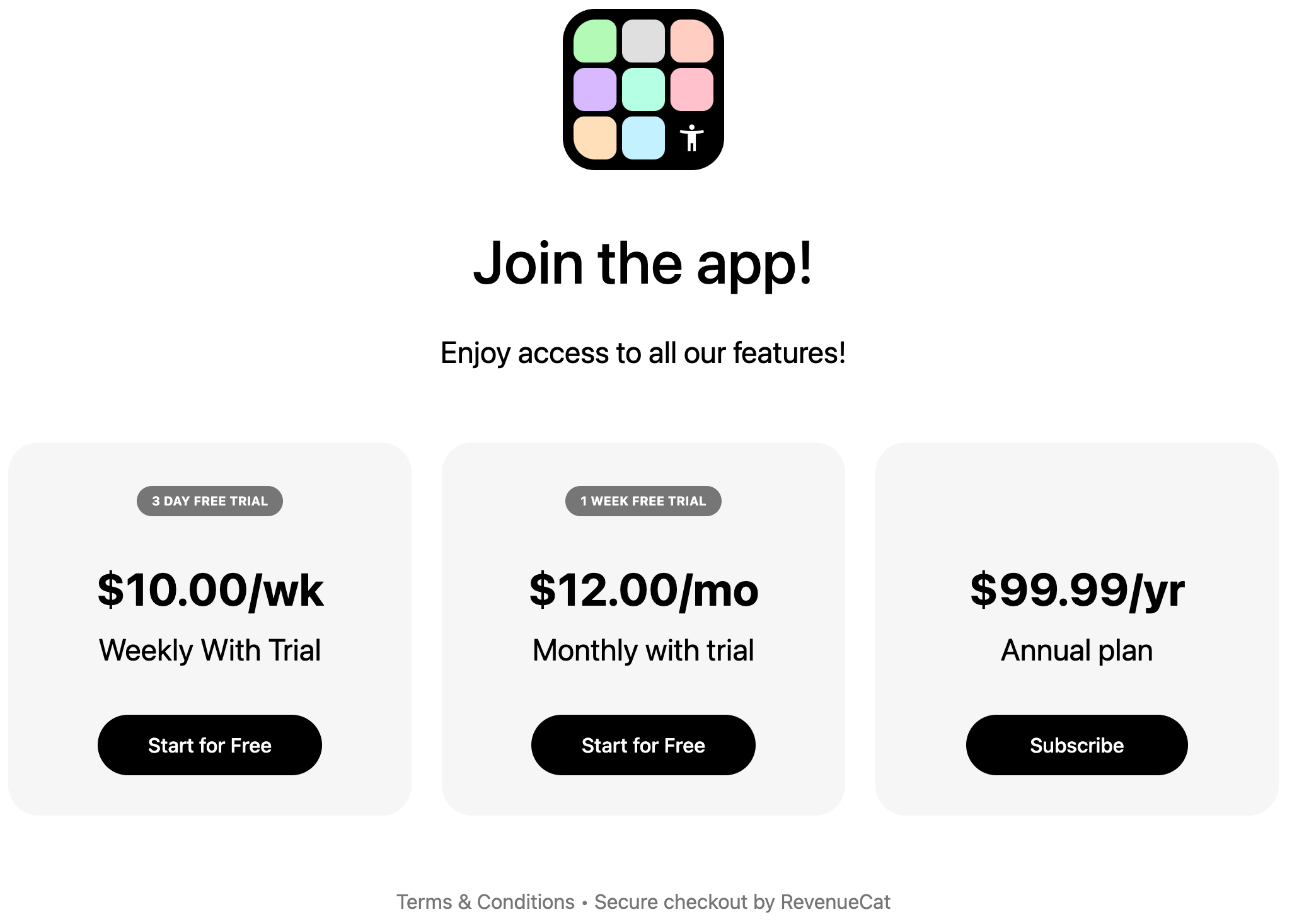The height and width of the screenshot is (924, 1292).
Task: Open the Terms & Conditions link
Action: [485, 902]
